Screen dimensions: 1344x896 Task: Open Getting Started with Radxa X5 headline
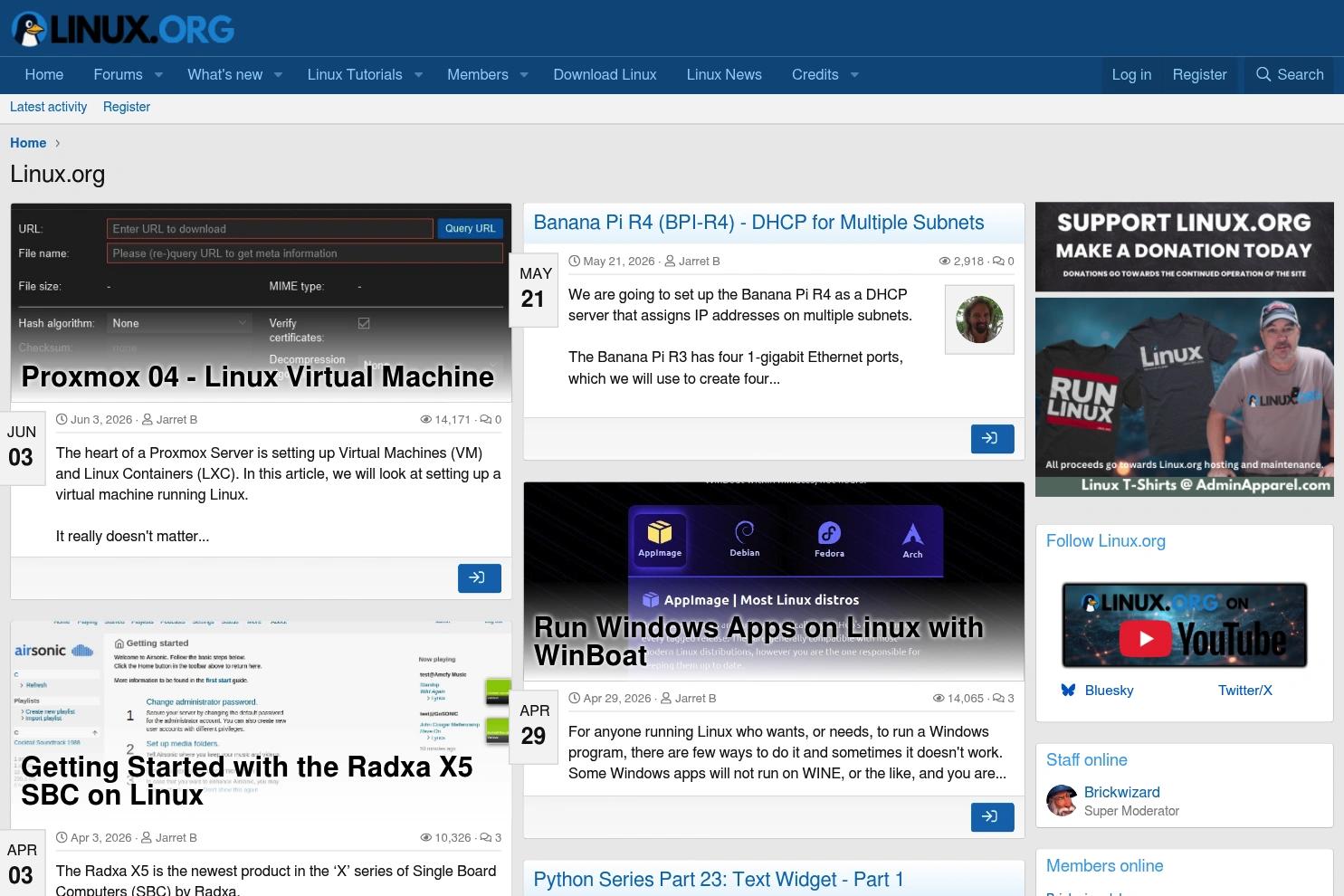(247, 780)
